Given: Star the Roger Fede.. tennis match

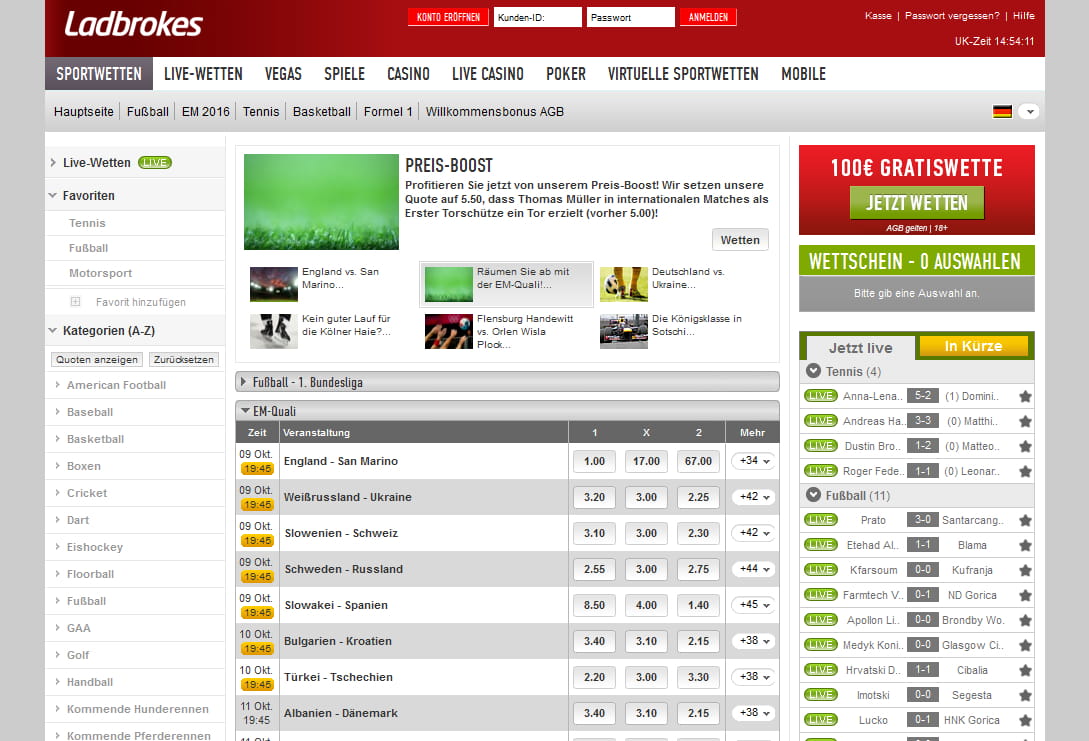Looking at the screenshot, I should [x=1025, y=472].
